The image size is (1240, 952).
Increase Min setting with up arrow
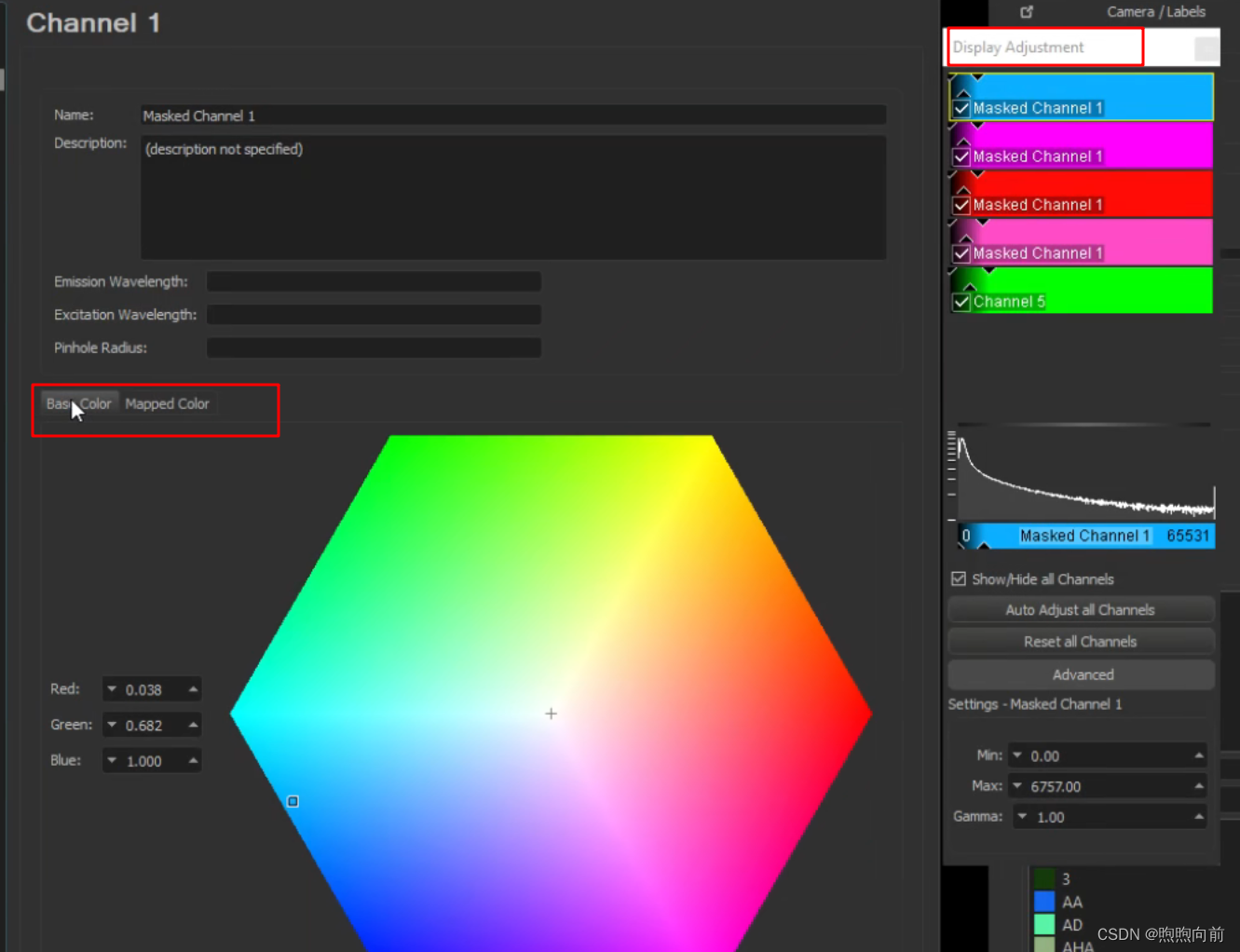pyautogui.click(x=1199, y=755)
